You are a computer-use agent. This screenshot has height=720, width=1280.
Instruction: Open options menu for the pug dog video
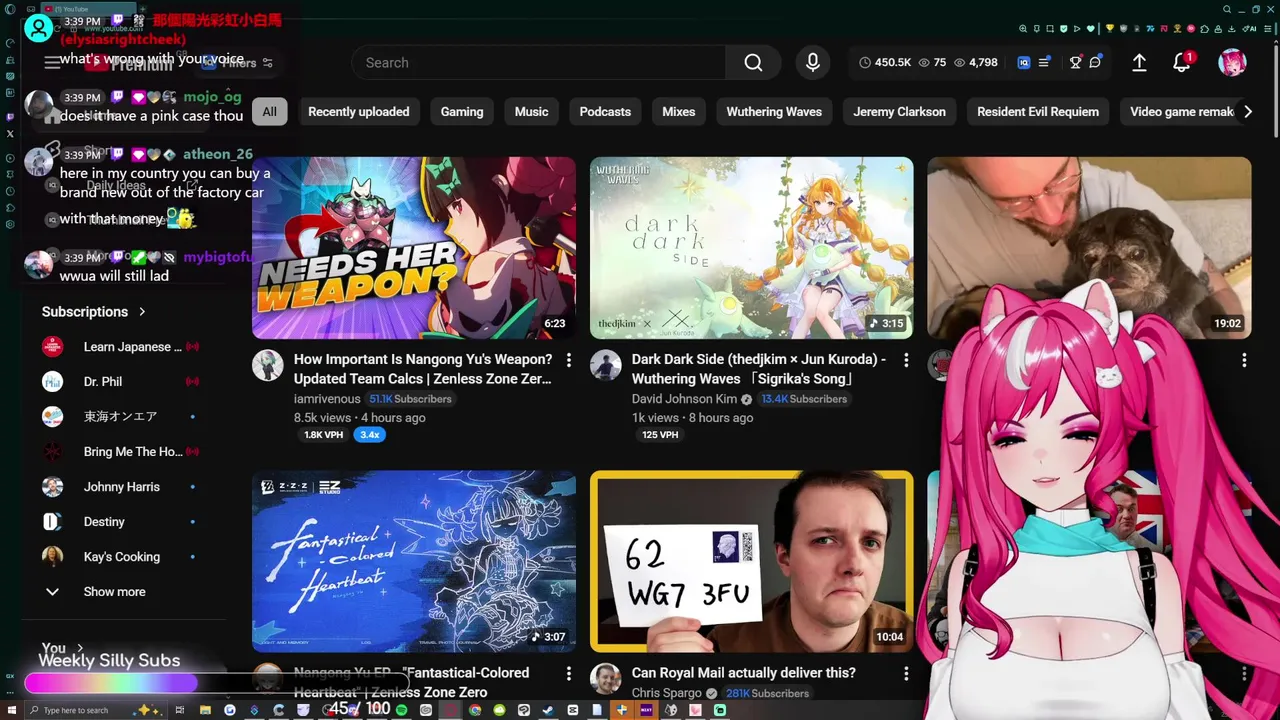pyautogui.click(x=1244, y=360)
